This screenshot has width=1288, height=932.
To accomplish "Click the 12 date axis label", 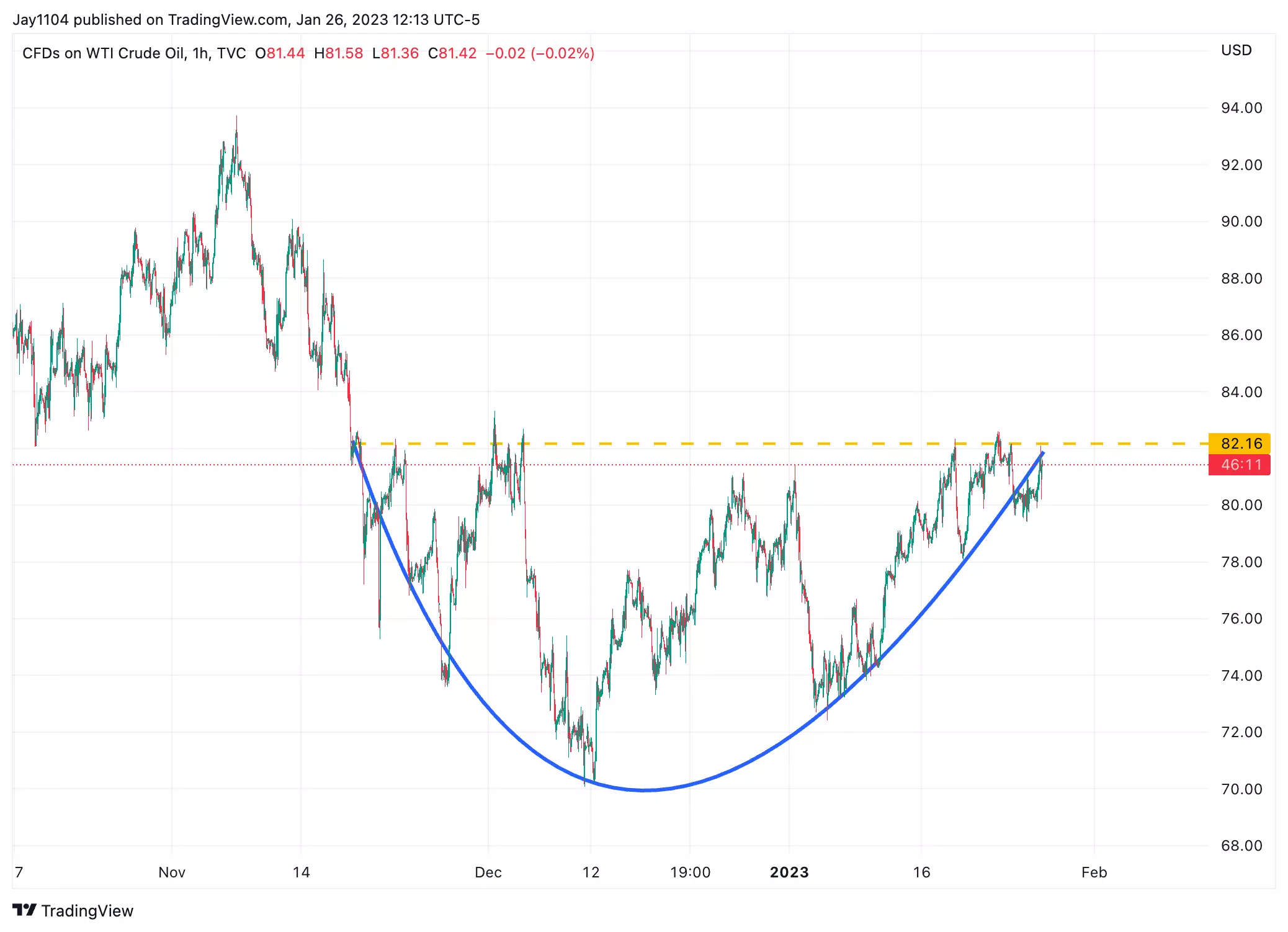I will point(591,872).
